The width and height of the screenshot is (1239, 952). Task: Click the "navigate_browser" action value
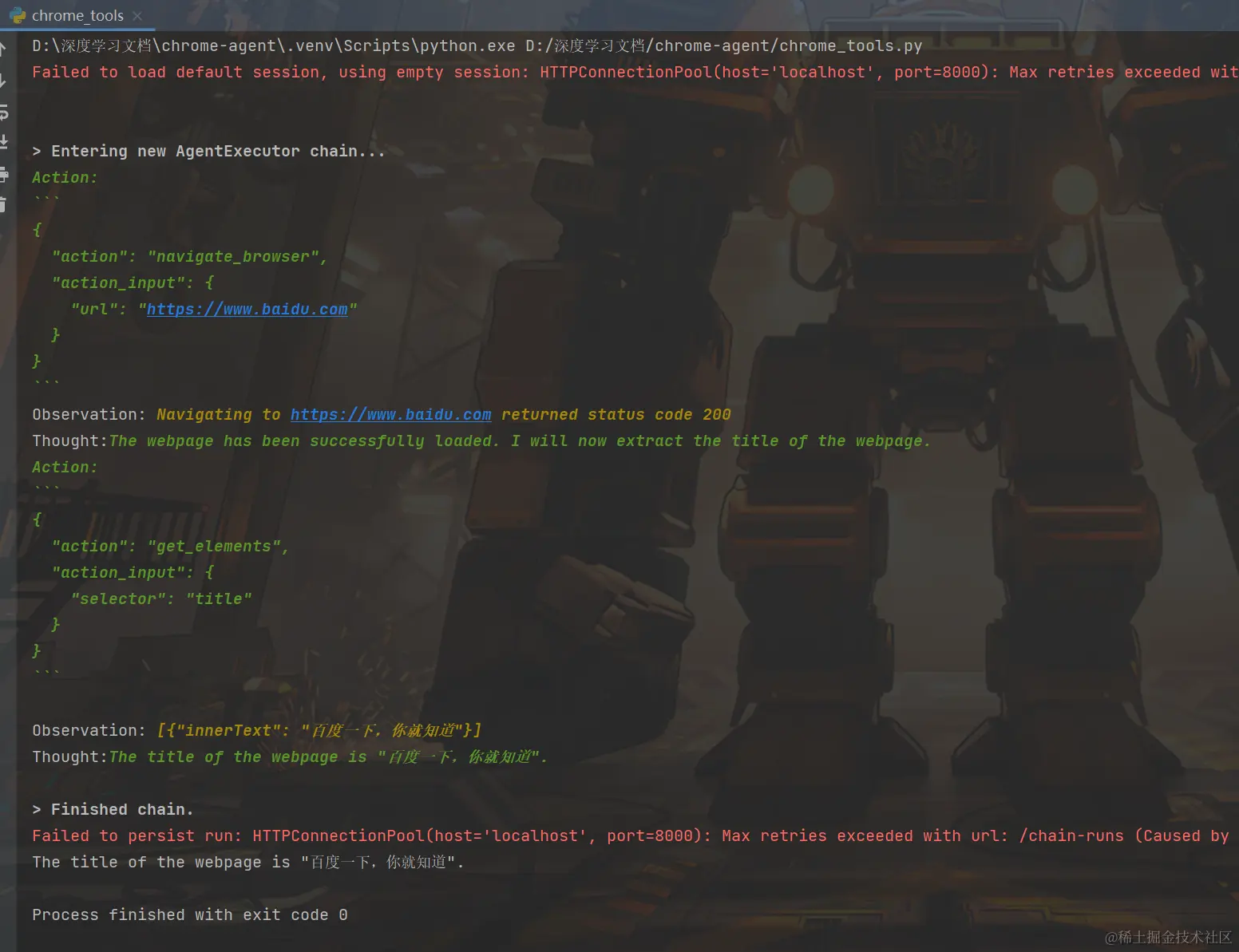pos(233,256)
